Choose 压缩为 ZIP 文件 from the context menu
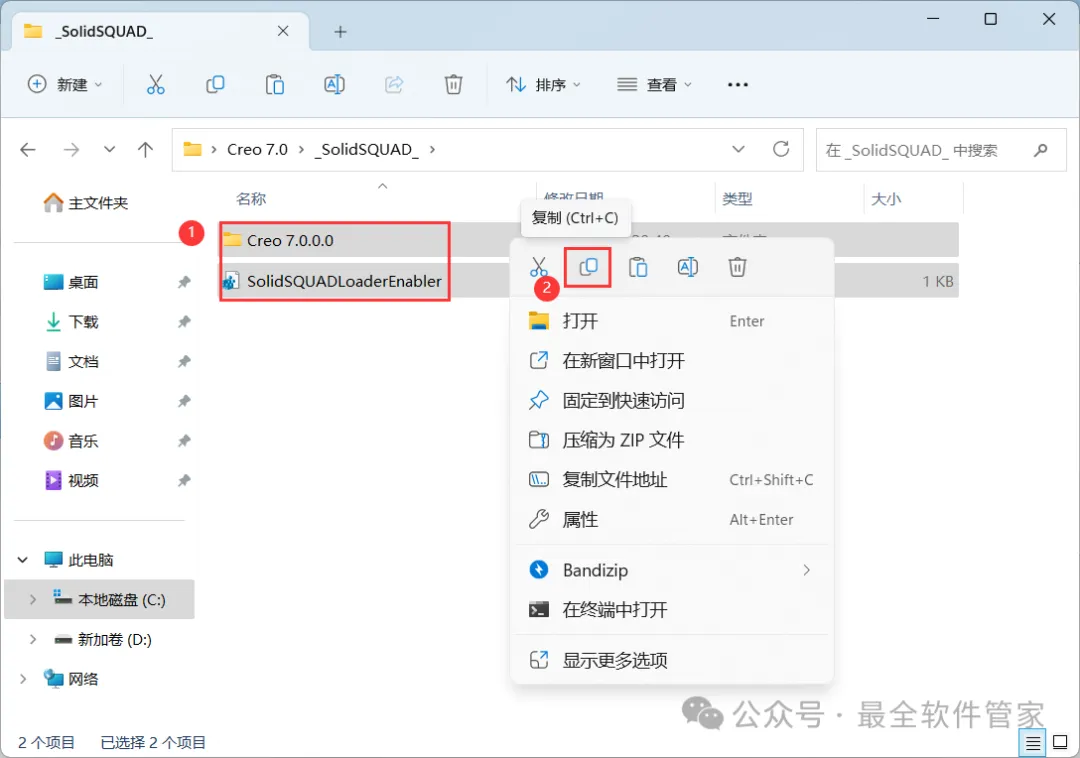1080x758 pixels. 672,440
